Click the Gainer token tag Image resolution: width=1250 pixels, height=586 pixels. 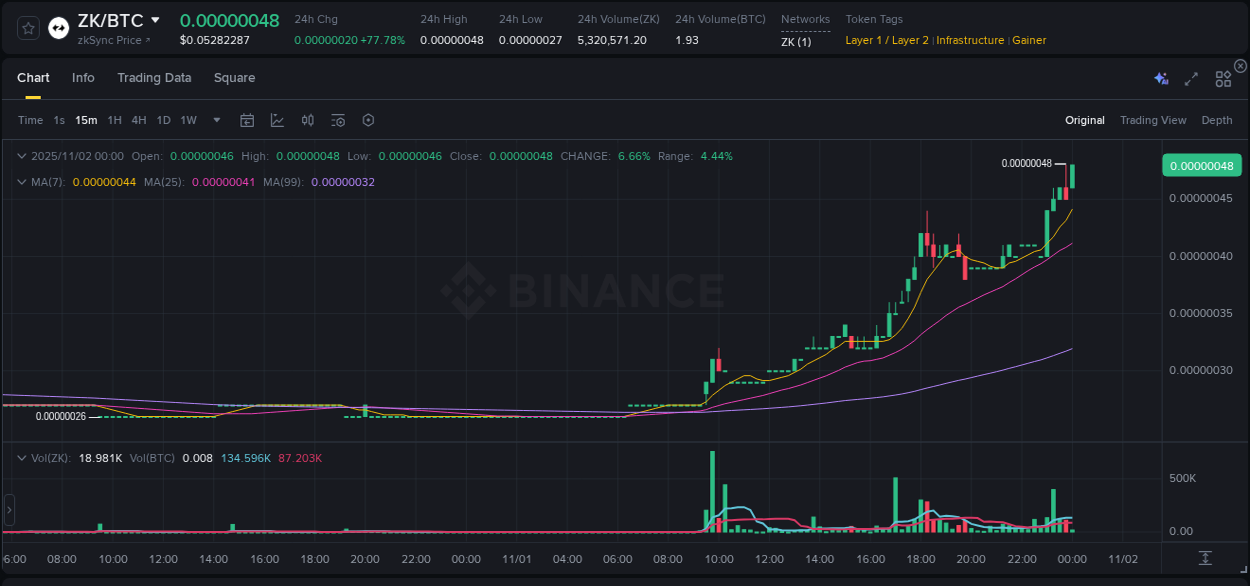click(1029, 40)
